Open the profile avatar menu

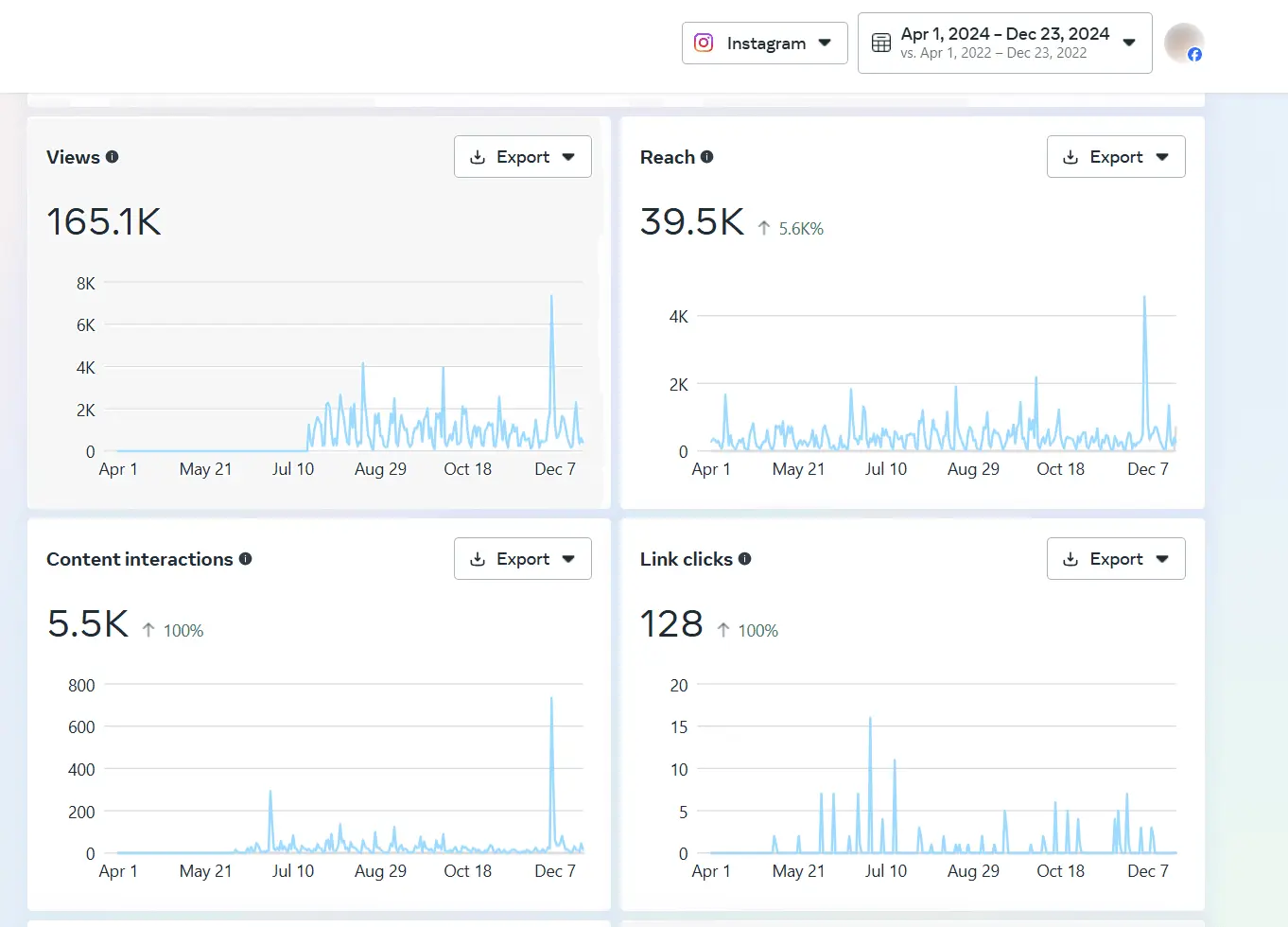(x=1184, y=43)
